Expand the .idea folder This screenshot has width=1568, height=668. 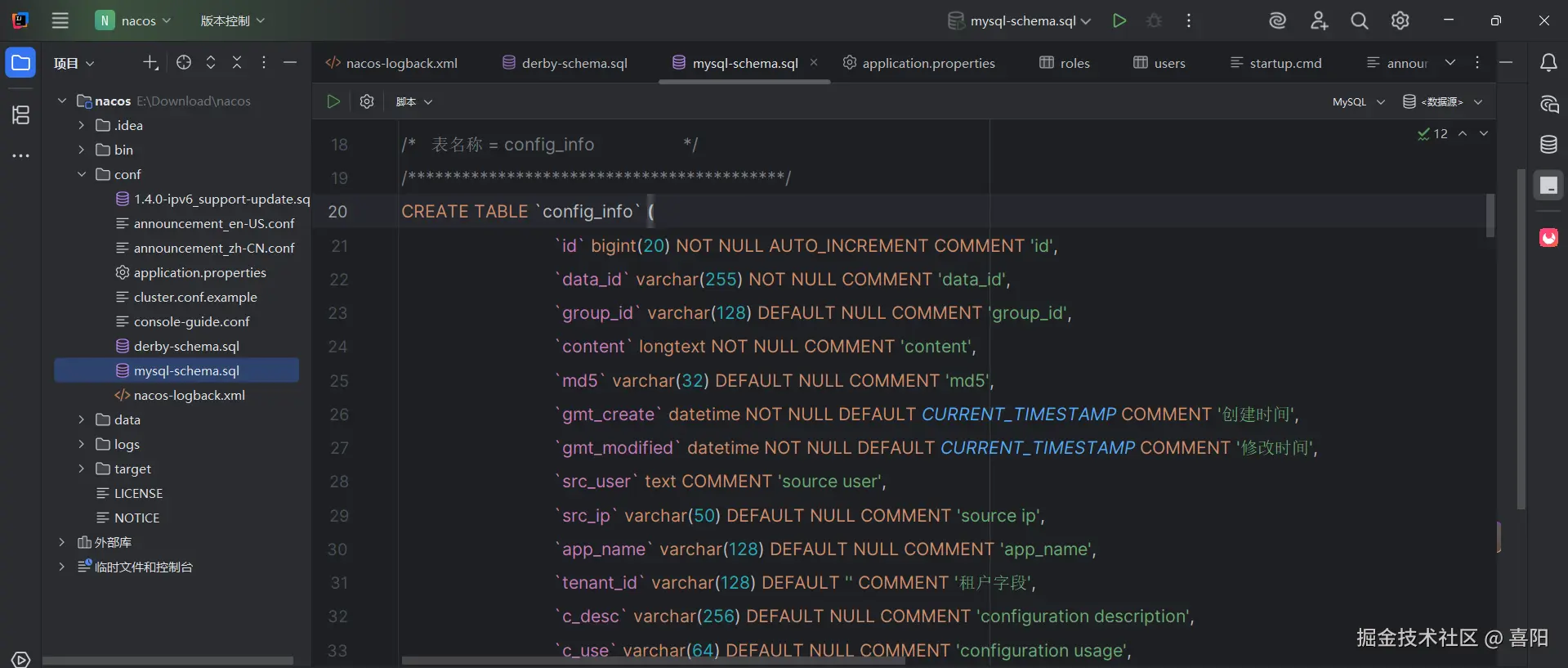click(81, 125)
